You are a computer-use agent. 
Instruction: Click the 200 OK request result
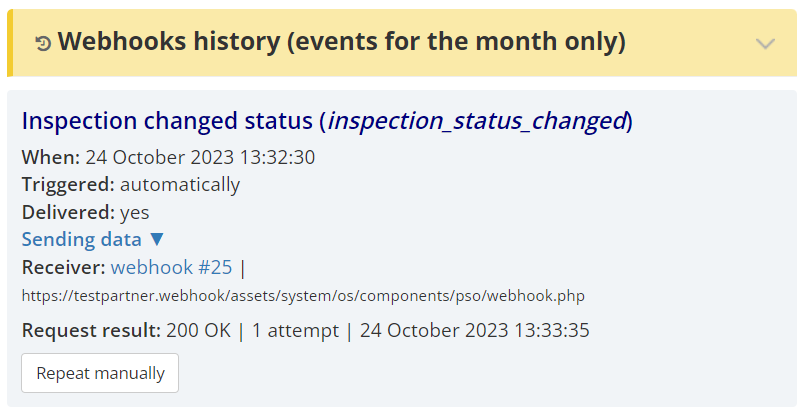point(198,330)
